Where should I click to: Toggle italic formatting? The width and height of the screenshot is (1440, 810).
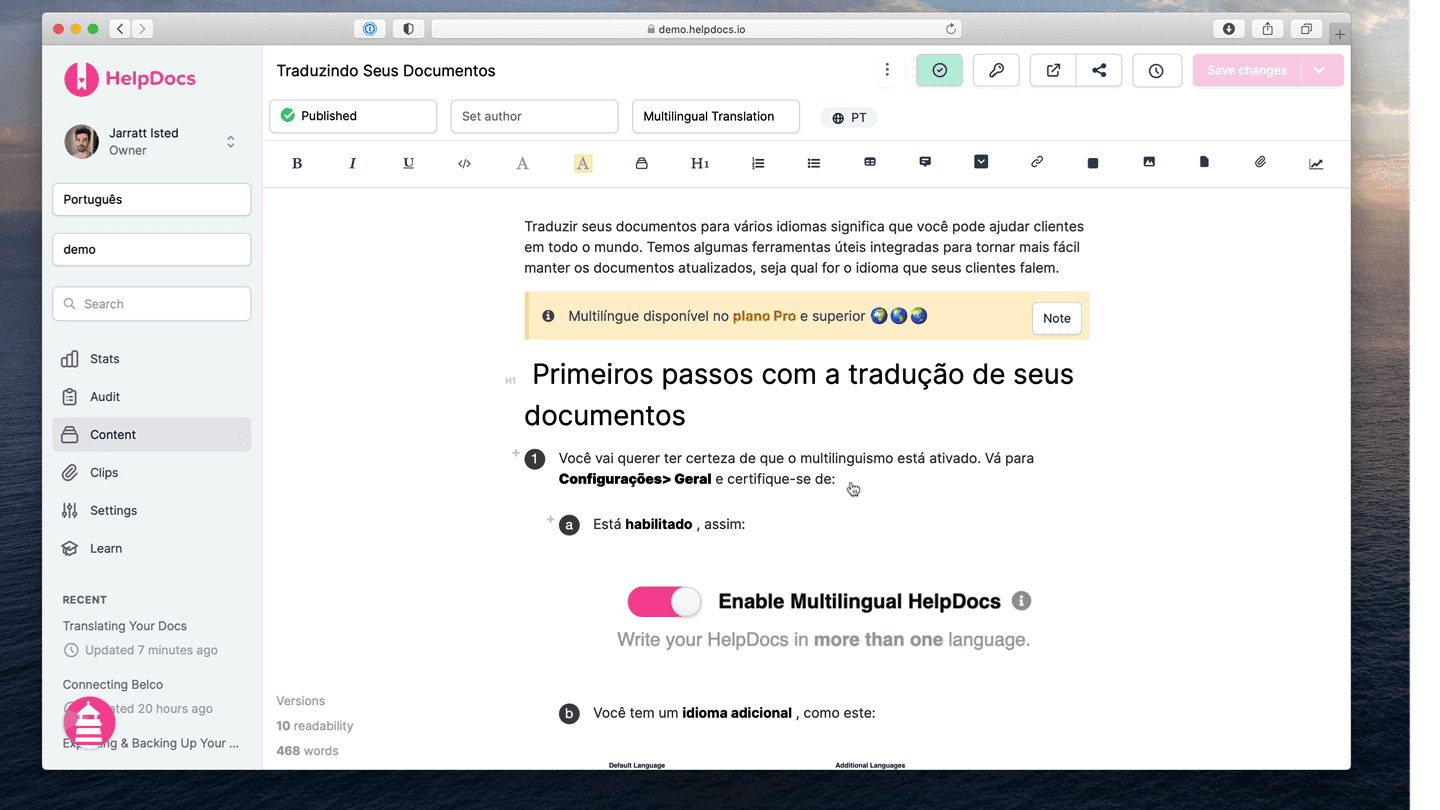pyautogui.click(x=352, y=163)
